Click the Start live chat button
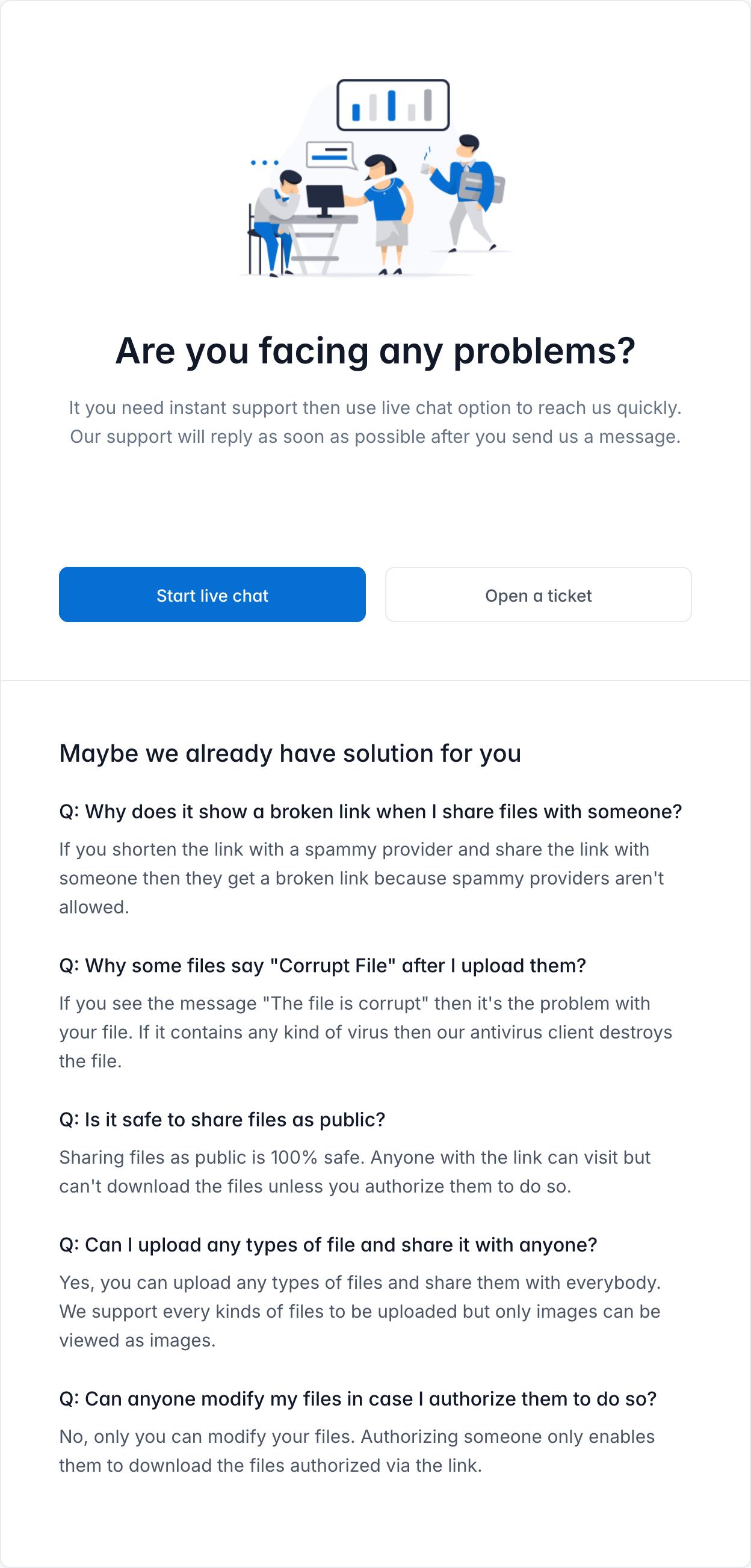The height and width of the screenshot is (1568, 751). (212, 594)
